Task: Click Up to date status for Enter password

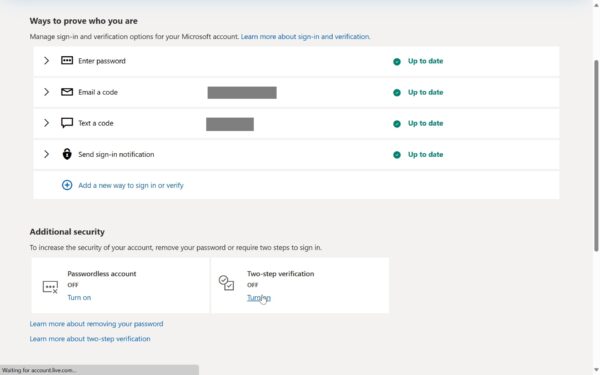Action: [x=426, y=61]
